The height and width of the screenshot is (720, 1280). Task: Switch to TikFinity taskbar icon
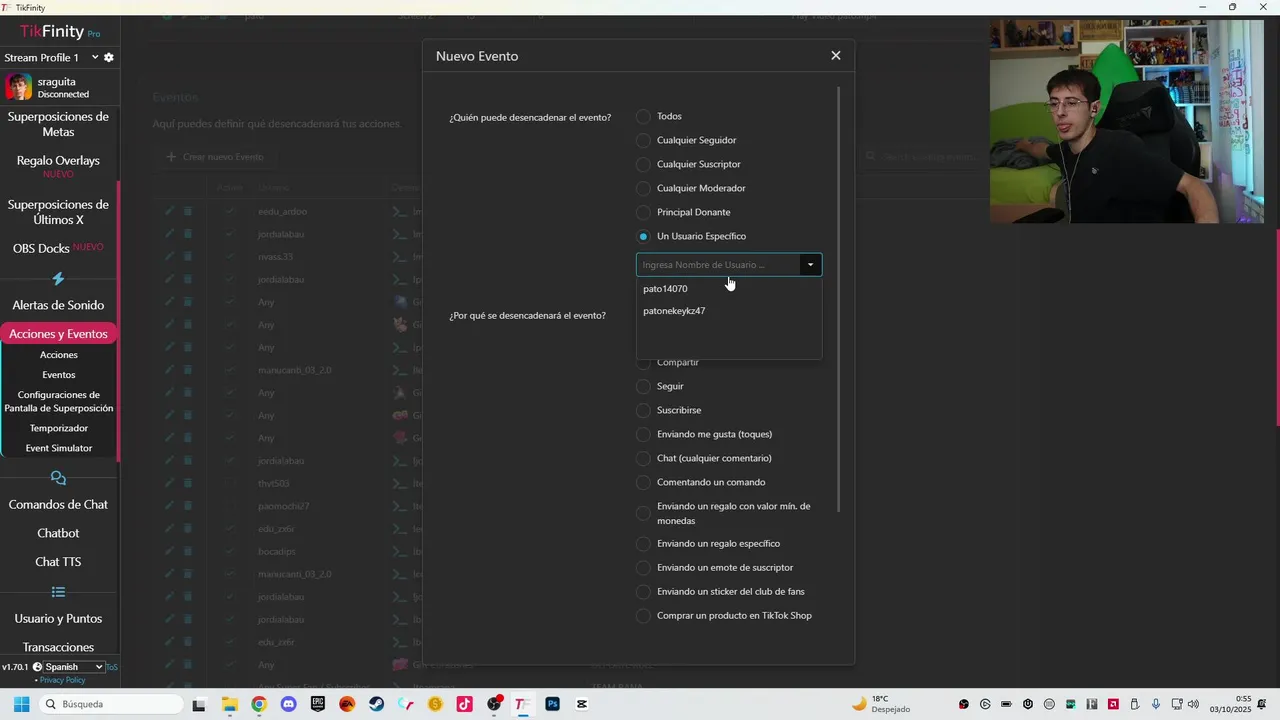(x=523, y=704)
